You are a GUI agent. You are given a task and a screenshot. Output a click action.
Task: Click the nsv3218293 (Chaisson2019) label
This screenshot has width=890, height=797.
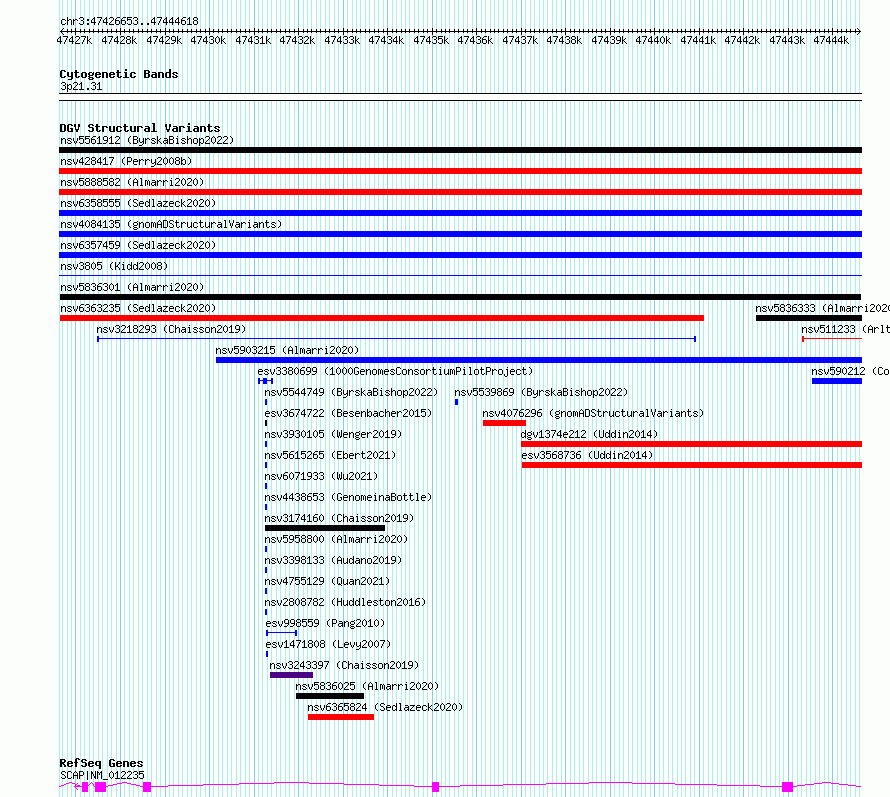point(171,329)
